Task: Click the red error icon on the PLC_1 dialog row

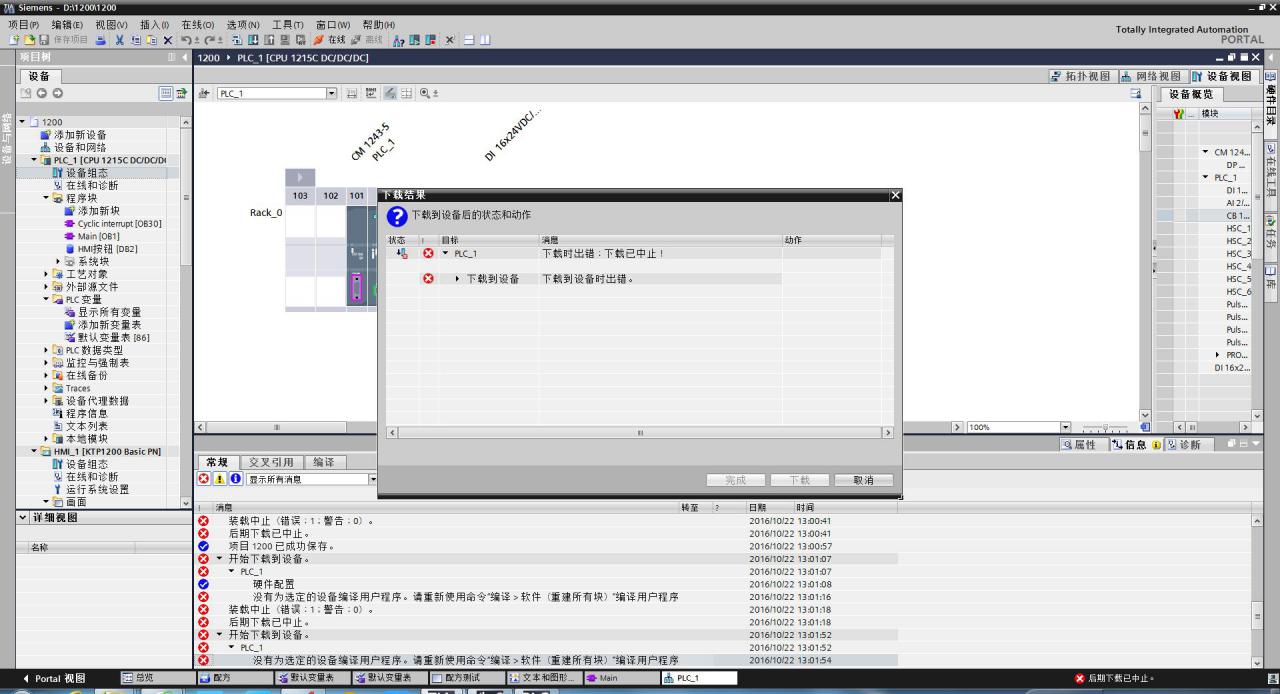Action: click(x=428, y=253)
